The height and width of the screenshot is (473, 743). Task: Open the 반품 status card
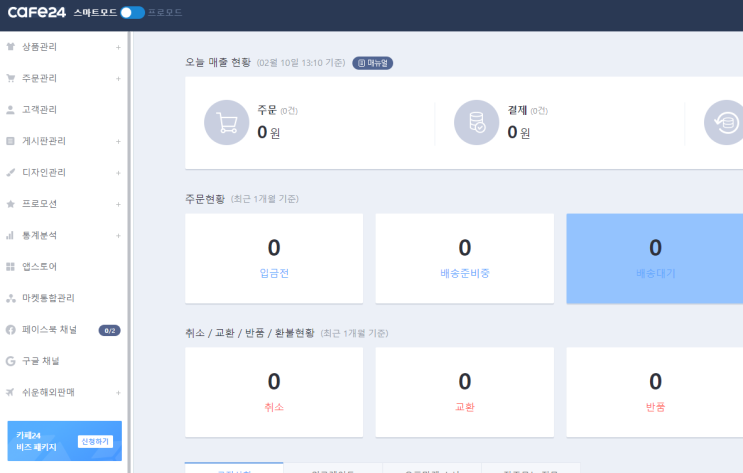tap(655, 392)
